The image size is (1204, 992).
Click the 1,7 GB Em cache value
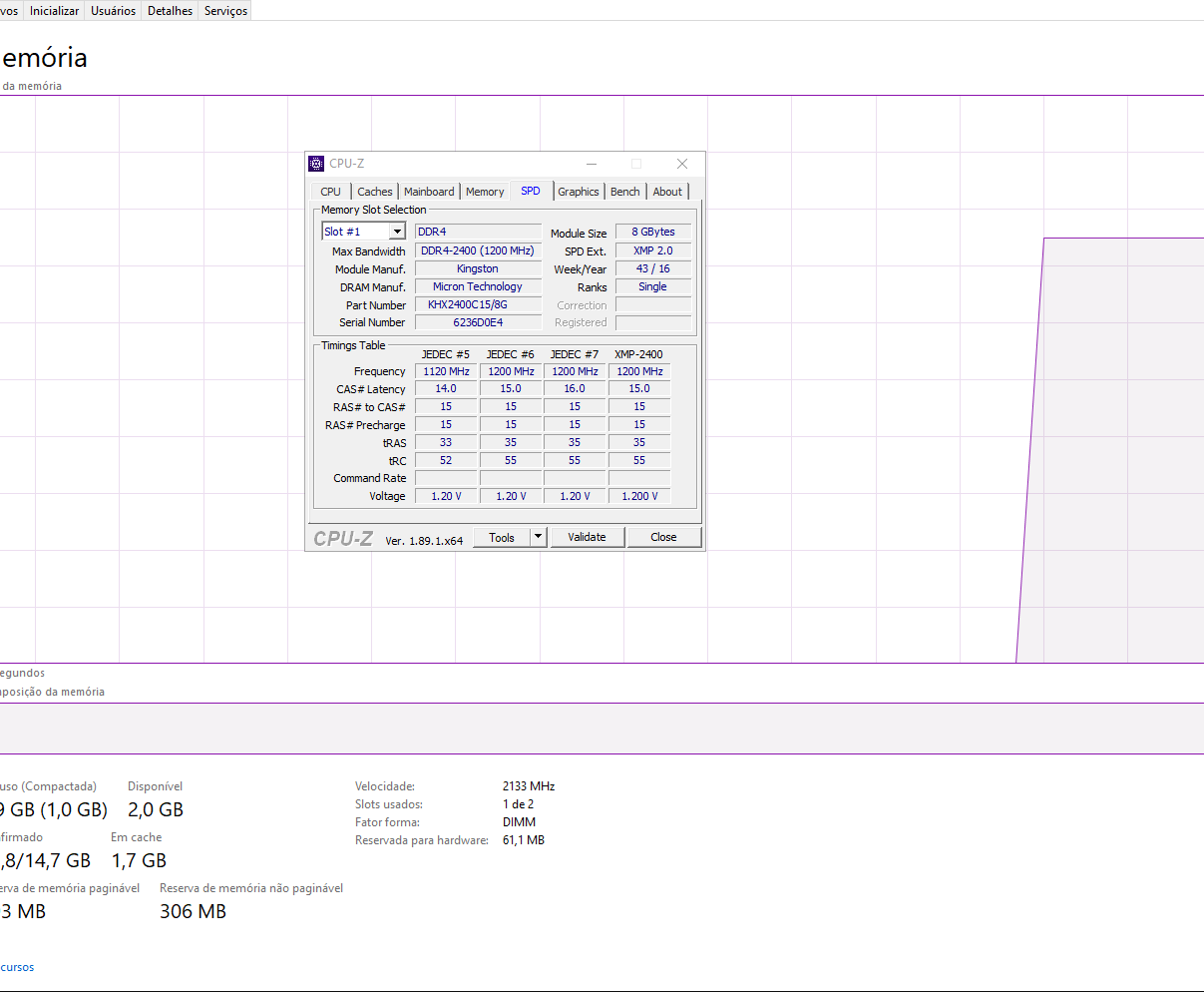point(139,860)
